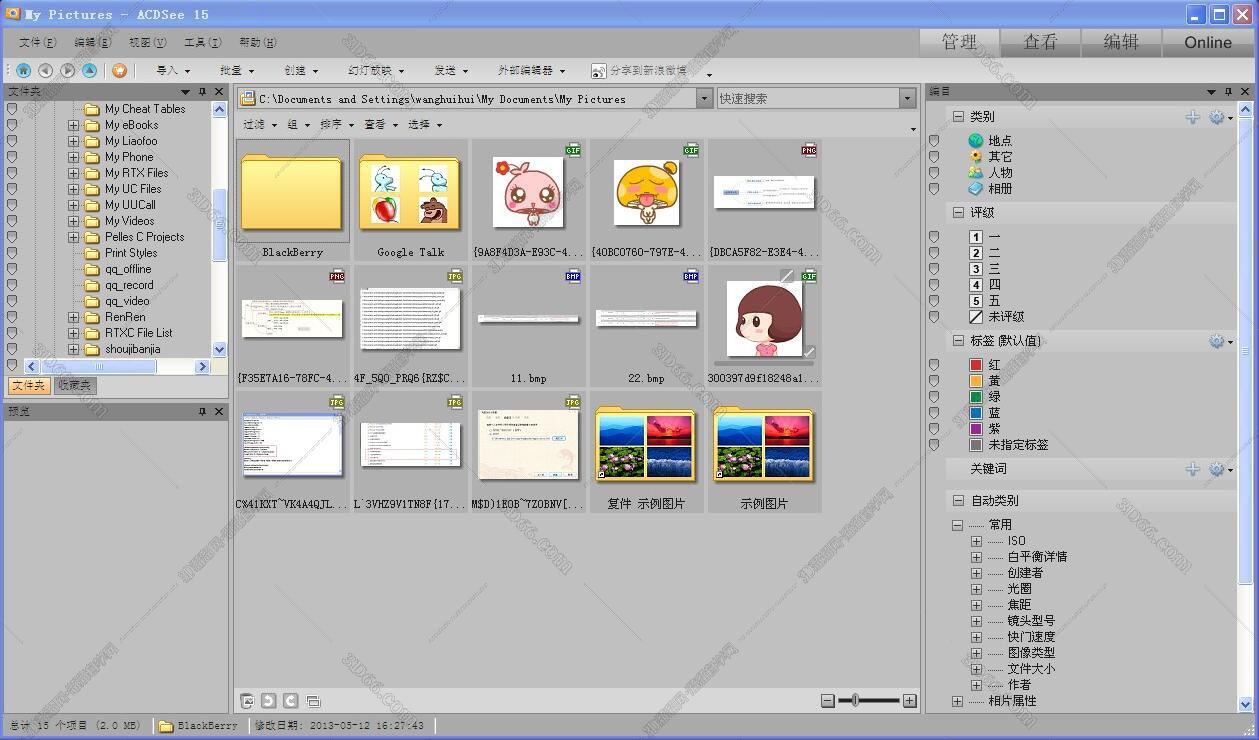This screenshot has height=740, width=1259.
Task: Toggle the Easy-Select marker for 人物 category
Action: 934,173
